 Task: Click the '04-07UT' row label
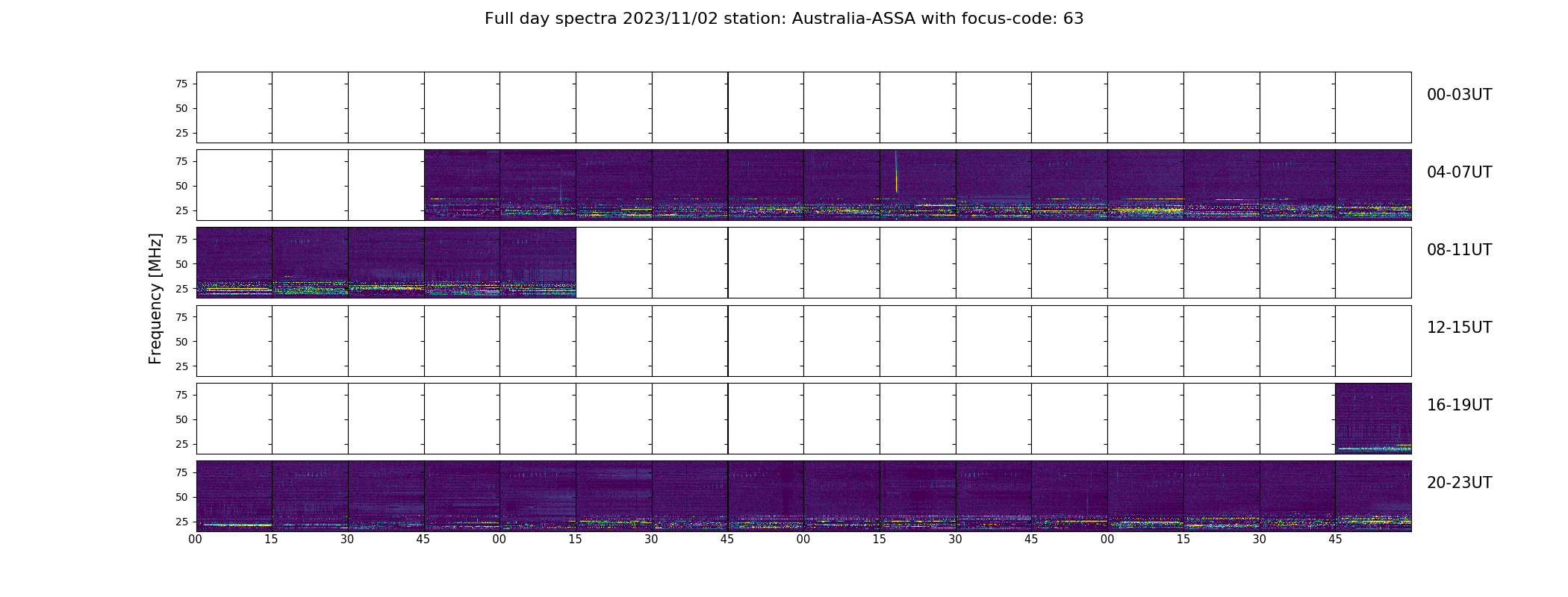1459,172
